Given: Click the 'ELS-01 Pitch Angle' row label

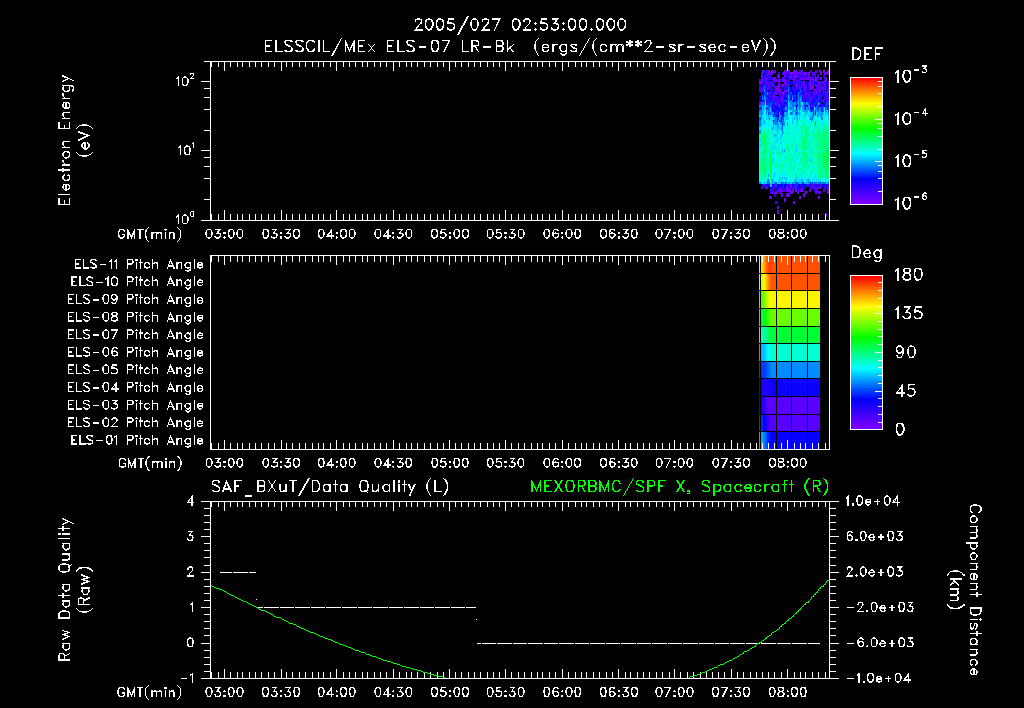Looking at the screenshot, I should click(x=136, y=440).
